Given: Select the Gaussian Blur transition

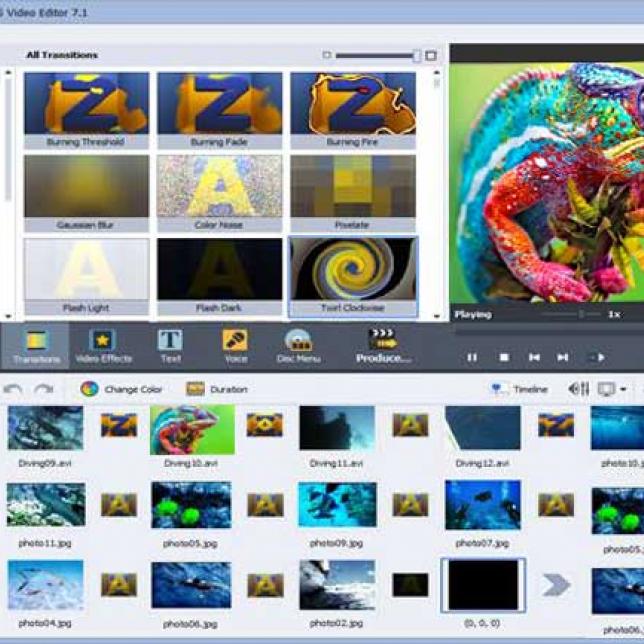Looking at the screenshot, I should click(x=86, y=193).
